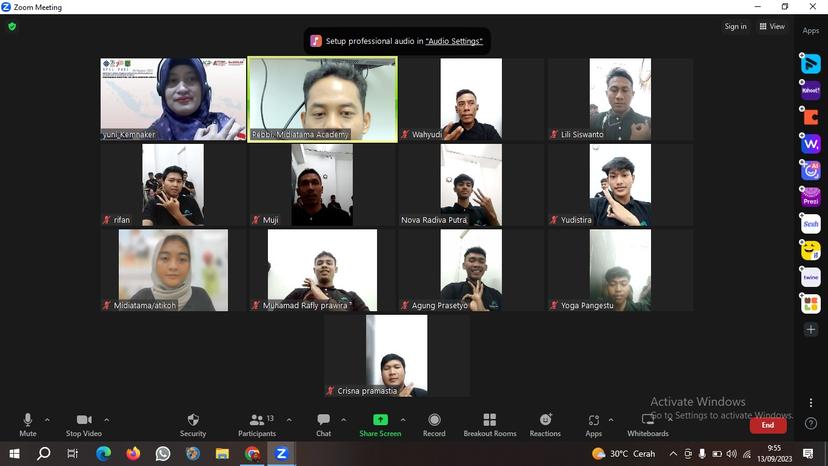Image resolution: width=828 pixels, height=466 pixels.
Task: Open the Twine app in sidebar
Action: [x=811, y=277]
